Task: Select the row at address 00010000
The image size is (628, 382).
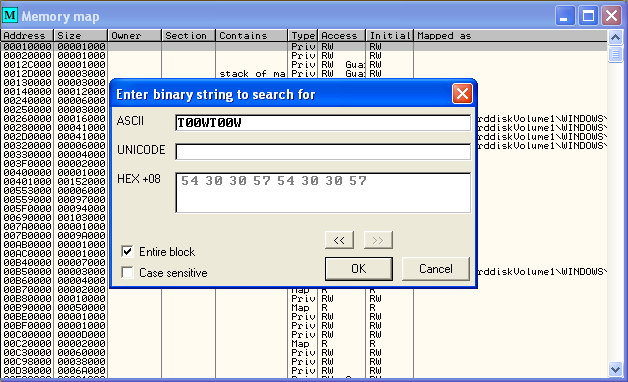Action: click(x=304, y=46)
